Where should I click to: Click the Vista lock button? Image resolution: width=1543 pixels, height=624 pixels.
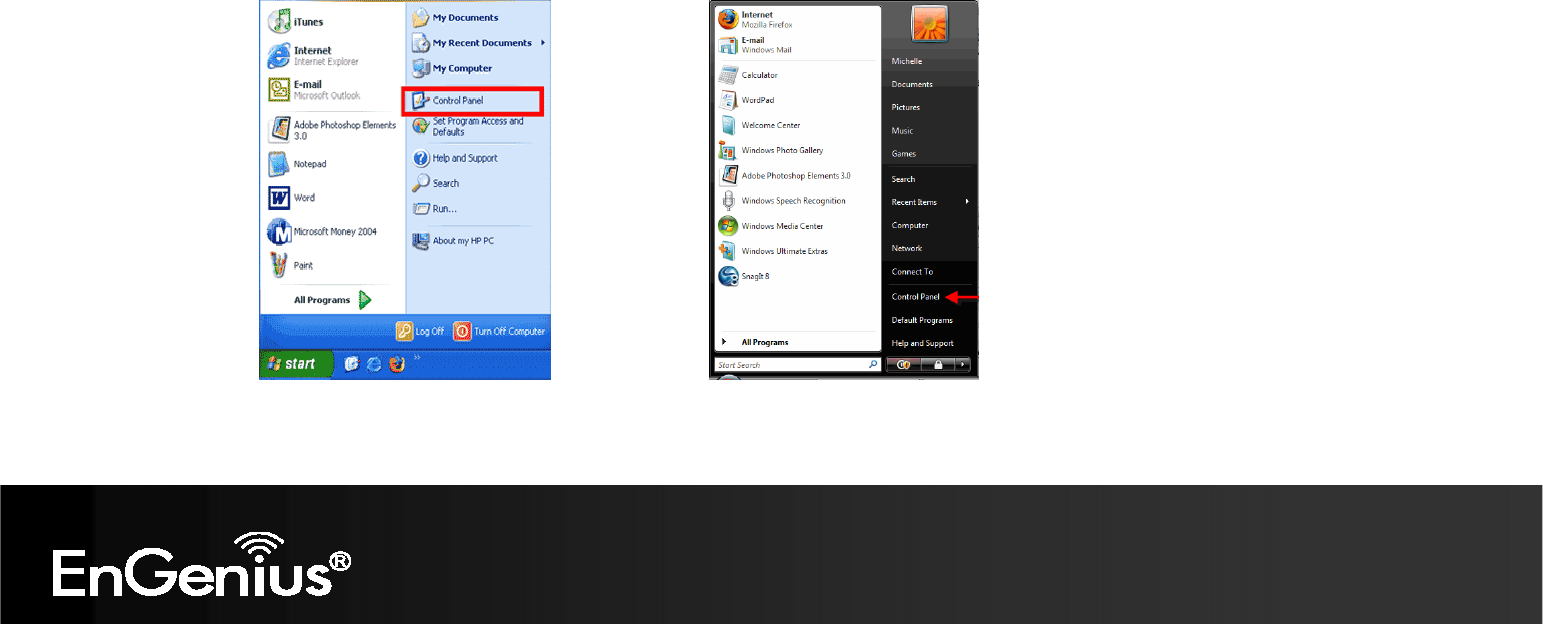(x=939, y=366)
